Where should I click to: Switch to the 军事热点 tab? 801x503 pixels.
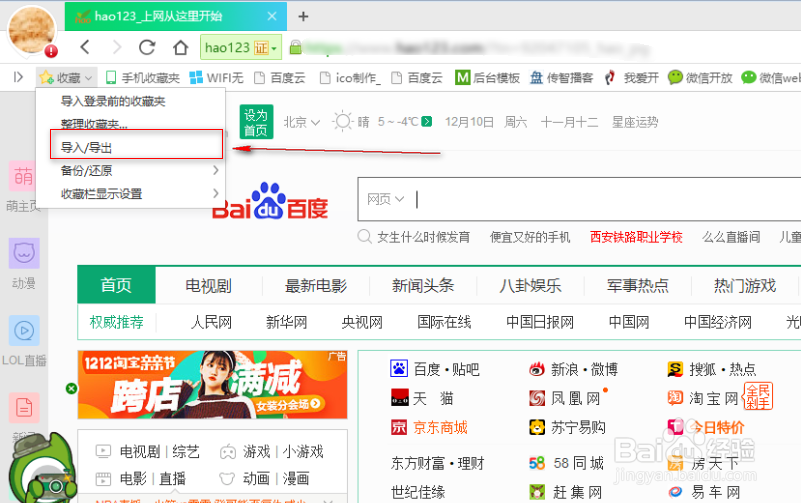pos(638,285)
